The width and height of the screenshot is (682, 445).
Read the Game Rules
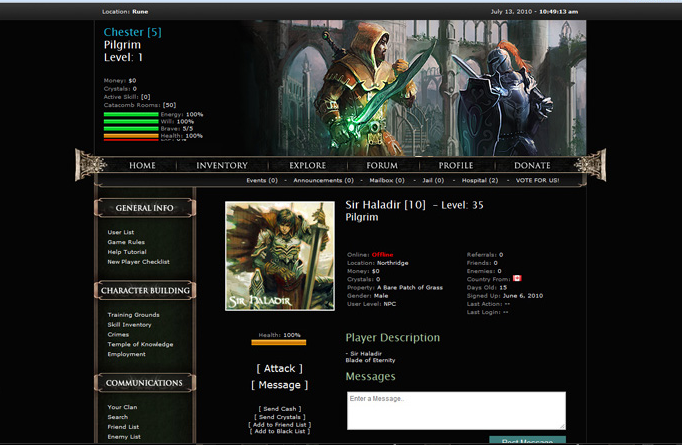click(126, 242)
